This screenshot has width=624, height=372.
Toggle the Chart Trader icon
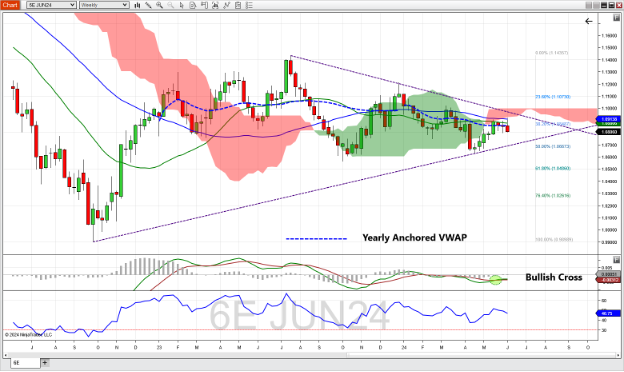[x=204, y=5]
